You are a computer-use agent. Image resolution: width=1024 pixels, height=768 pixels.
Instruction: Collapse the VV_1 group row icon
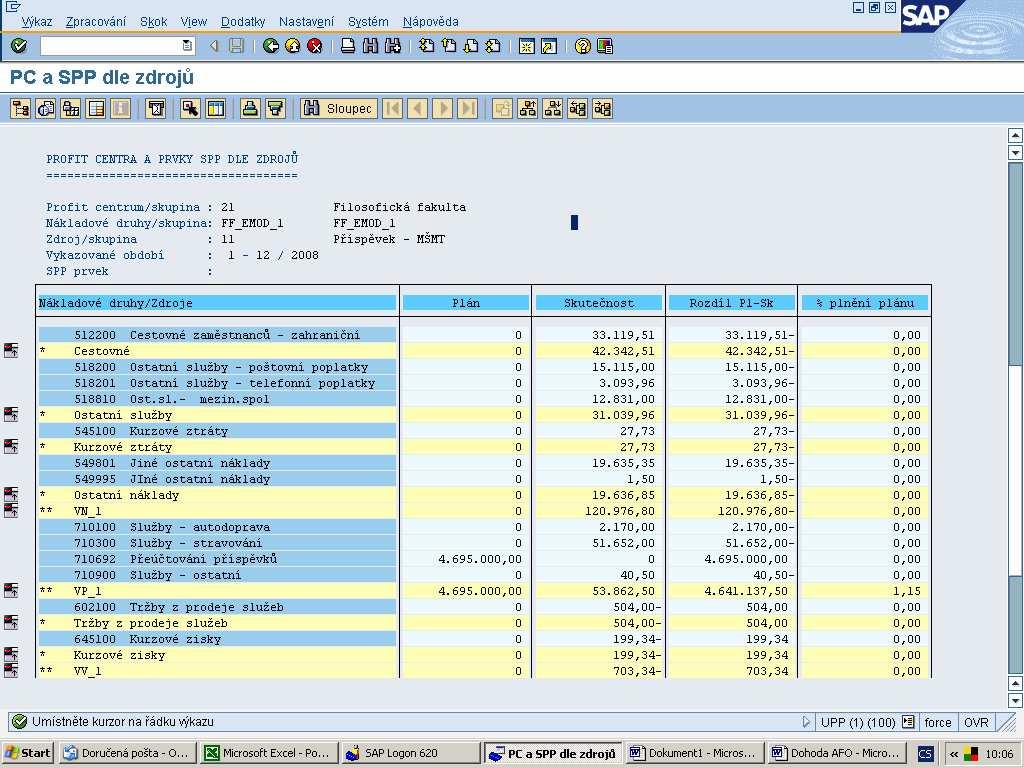point(11,670)
